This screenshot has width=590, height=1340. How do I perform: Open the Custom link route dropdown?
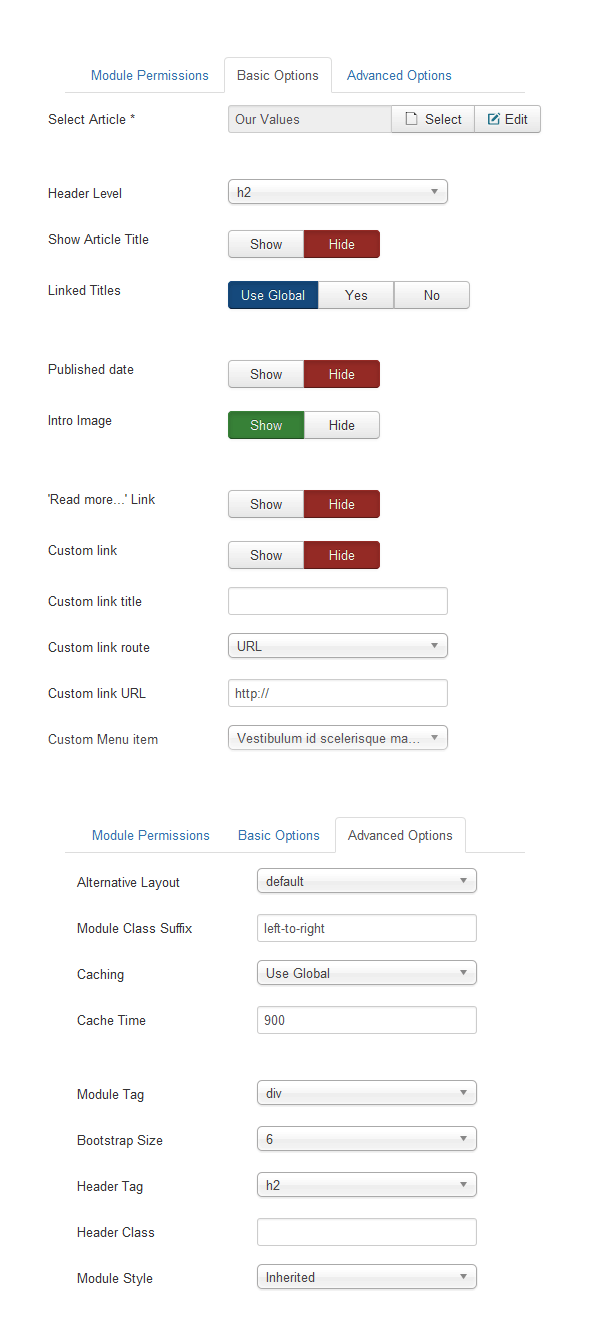[338, 646]
